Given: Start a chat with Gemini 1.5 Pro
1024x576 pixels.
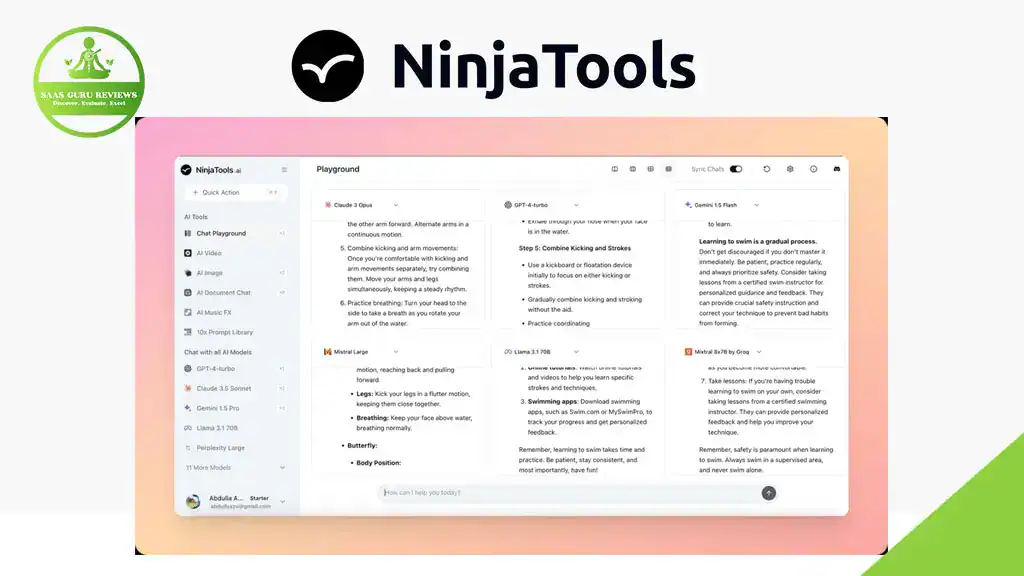Looking at the screenshot, I should click(x=217, y=408).
